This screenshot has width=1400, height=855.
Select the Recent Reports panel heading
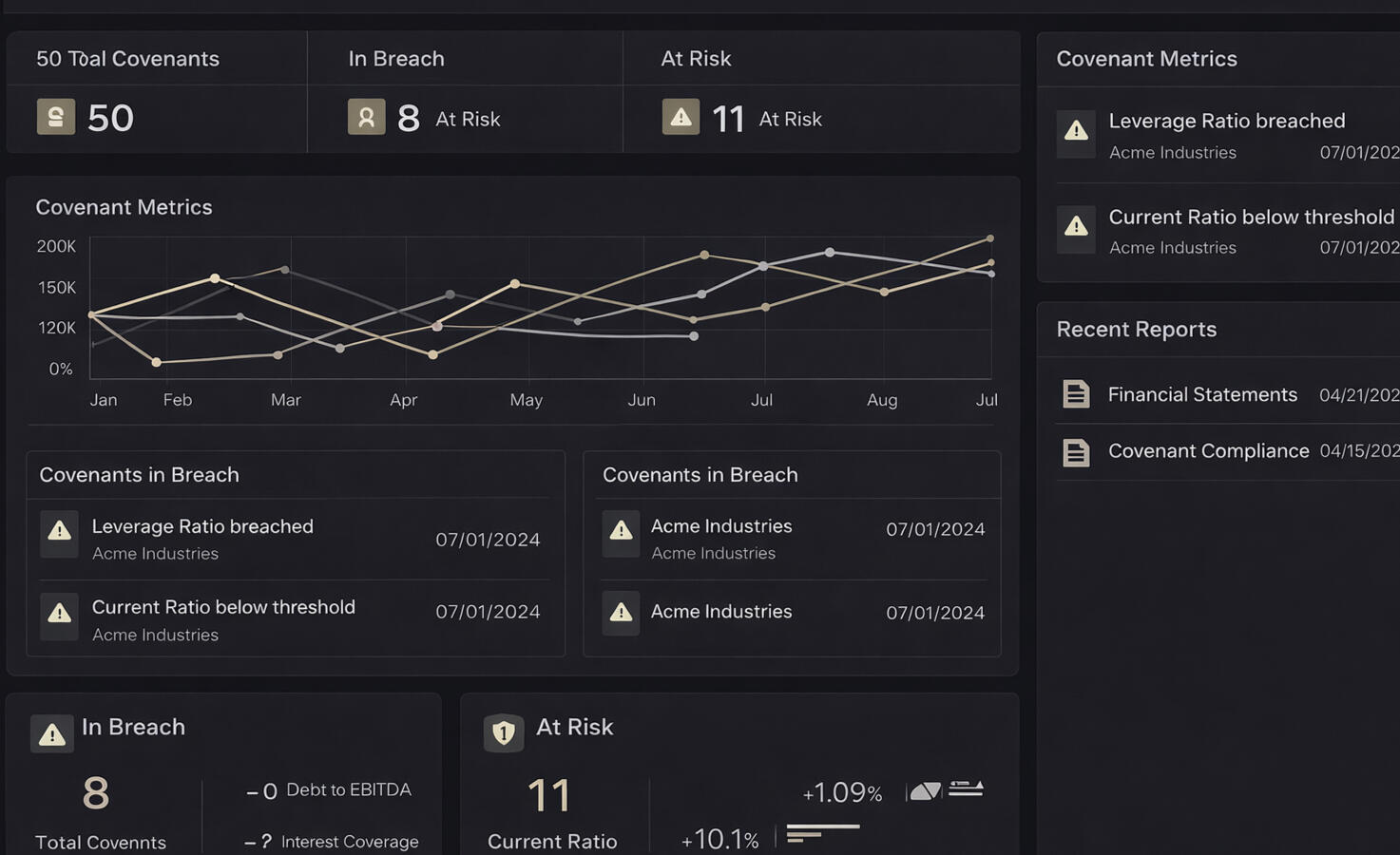pyautogui.click(x=1136, y=330)
